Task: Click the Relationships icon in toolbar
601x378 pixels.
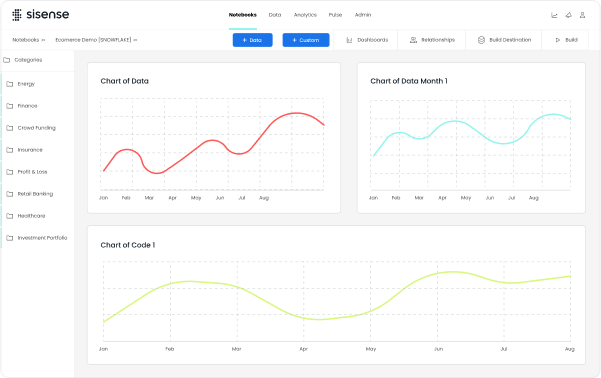Action: pyautogui.click(x=413, y=40)
